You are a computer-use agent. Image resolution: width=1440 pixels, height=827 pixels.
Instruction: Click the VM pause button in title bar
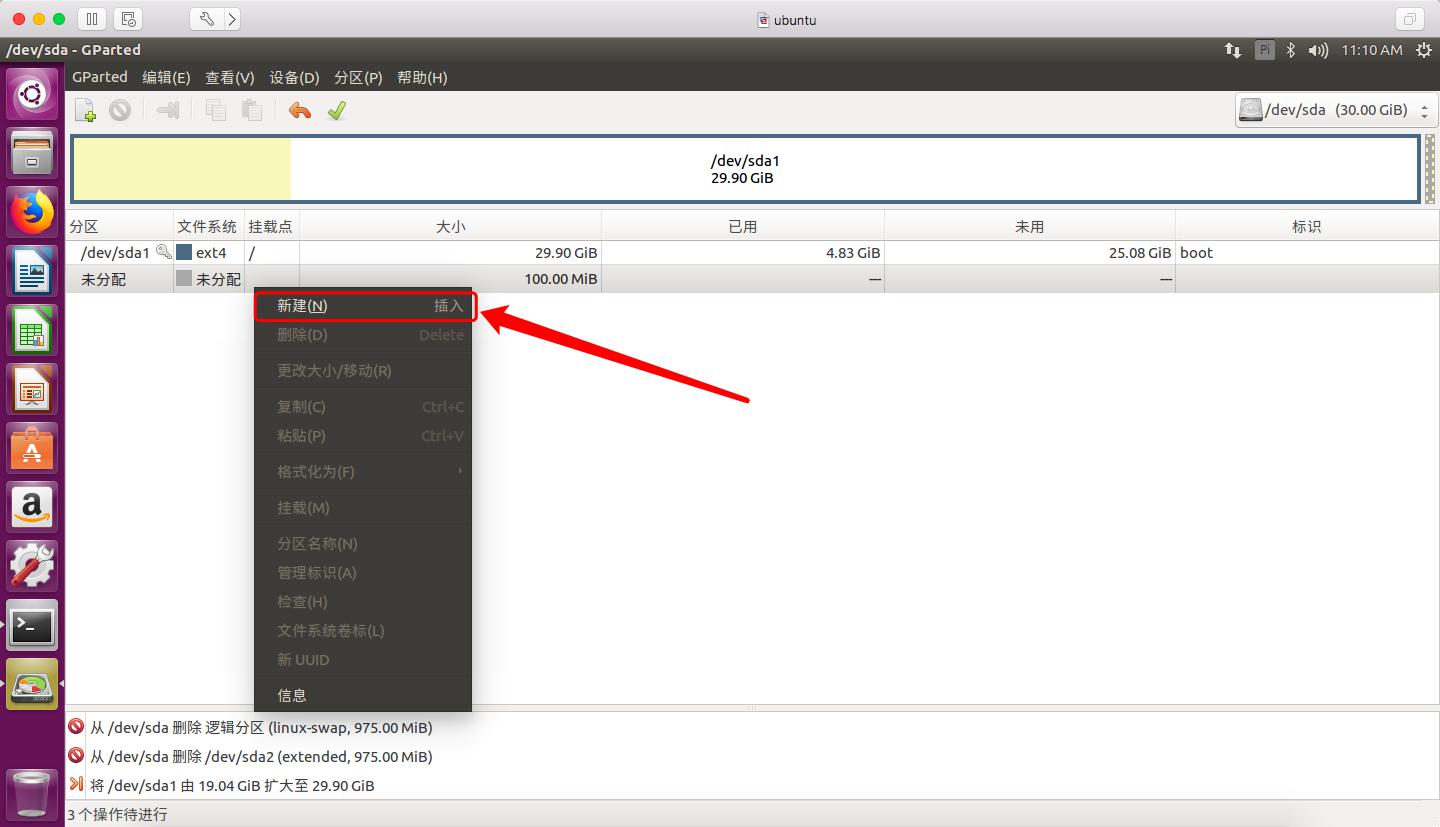pyautogui.click(x=92, y=19)
